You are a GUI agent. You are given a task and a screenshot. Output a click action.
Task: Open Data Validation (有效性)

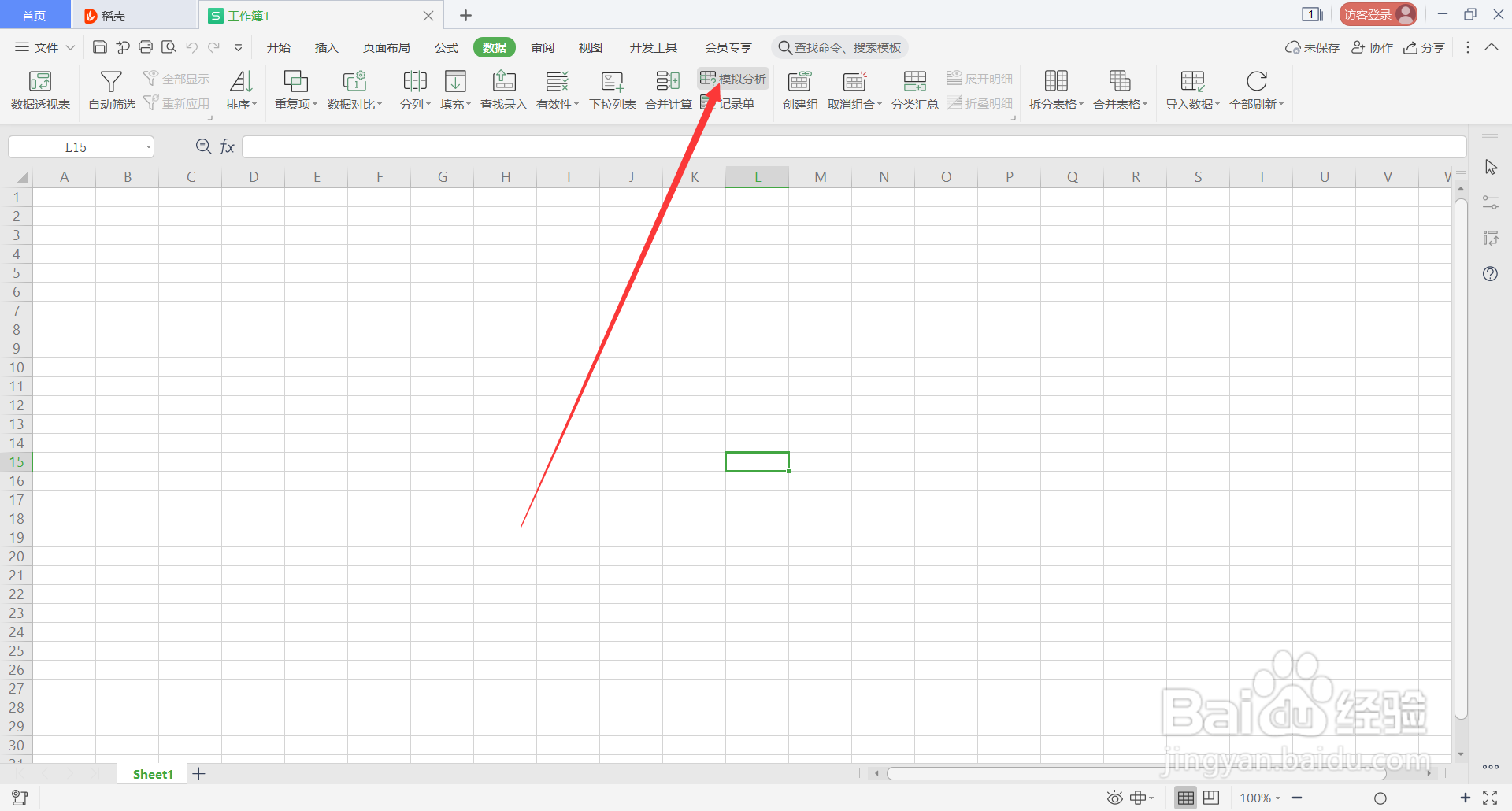(558, 91)
